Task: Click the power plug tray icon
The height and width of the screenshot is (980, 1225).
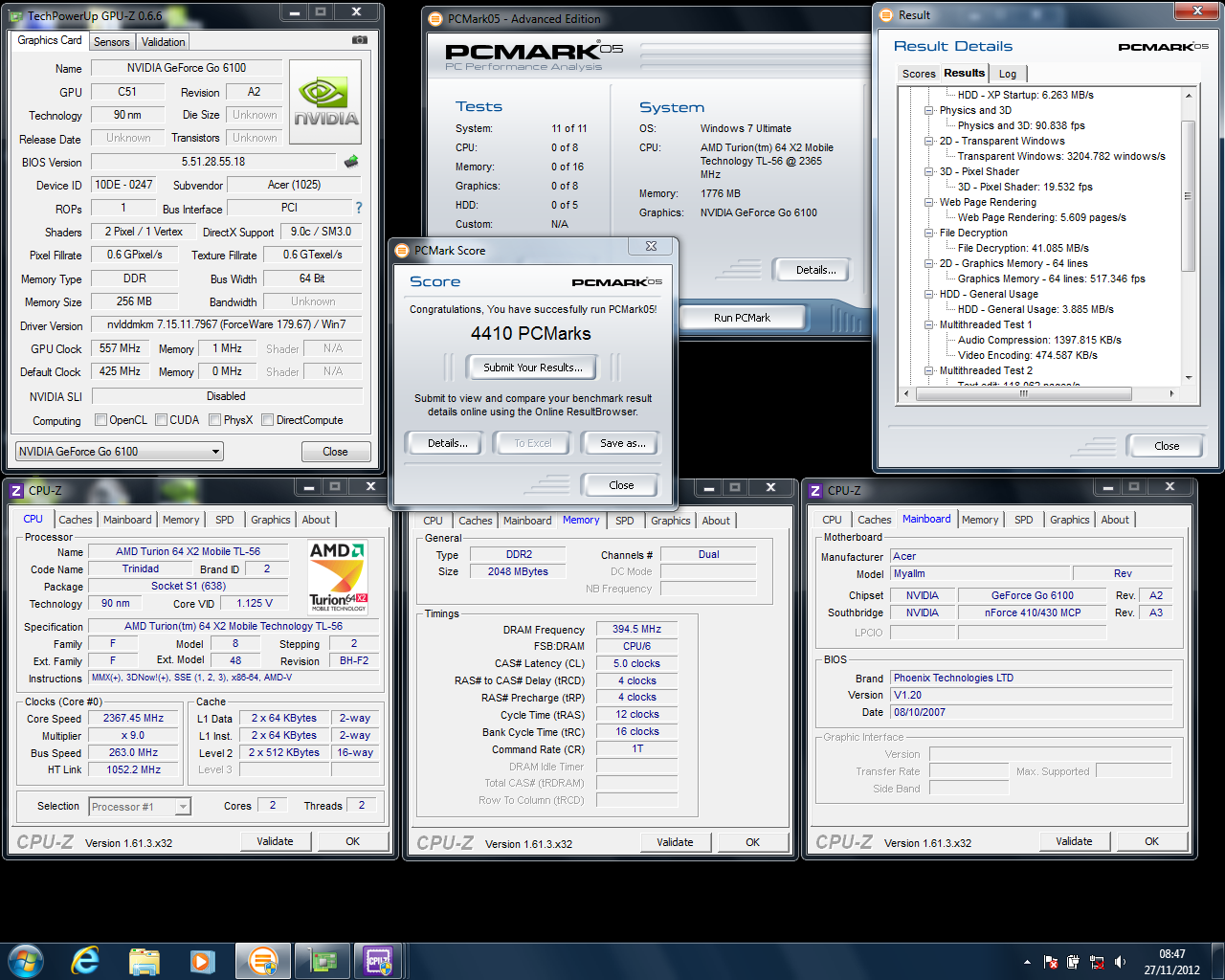Action: coord(1073,962)
